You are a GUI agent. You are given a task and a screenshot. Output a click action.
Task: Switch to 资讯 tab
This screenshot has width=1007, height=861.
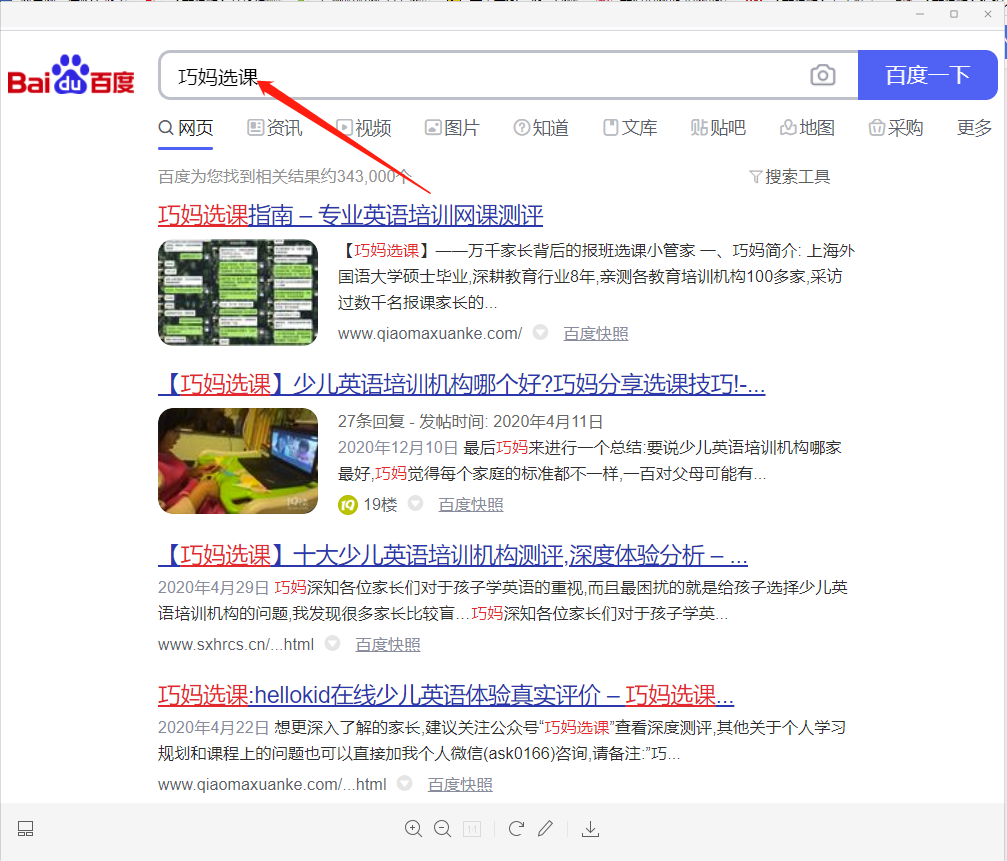[275, 128]
